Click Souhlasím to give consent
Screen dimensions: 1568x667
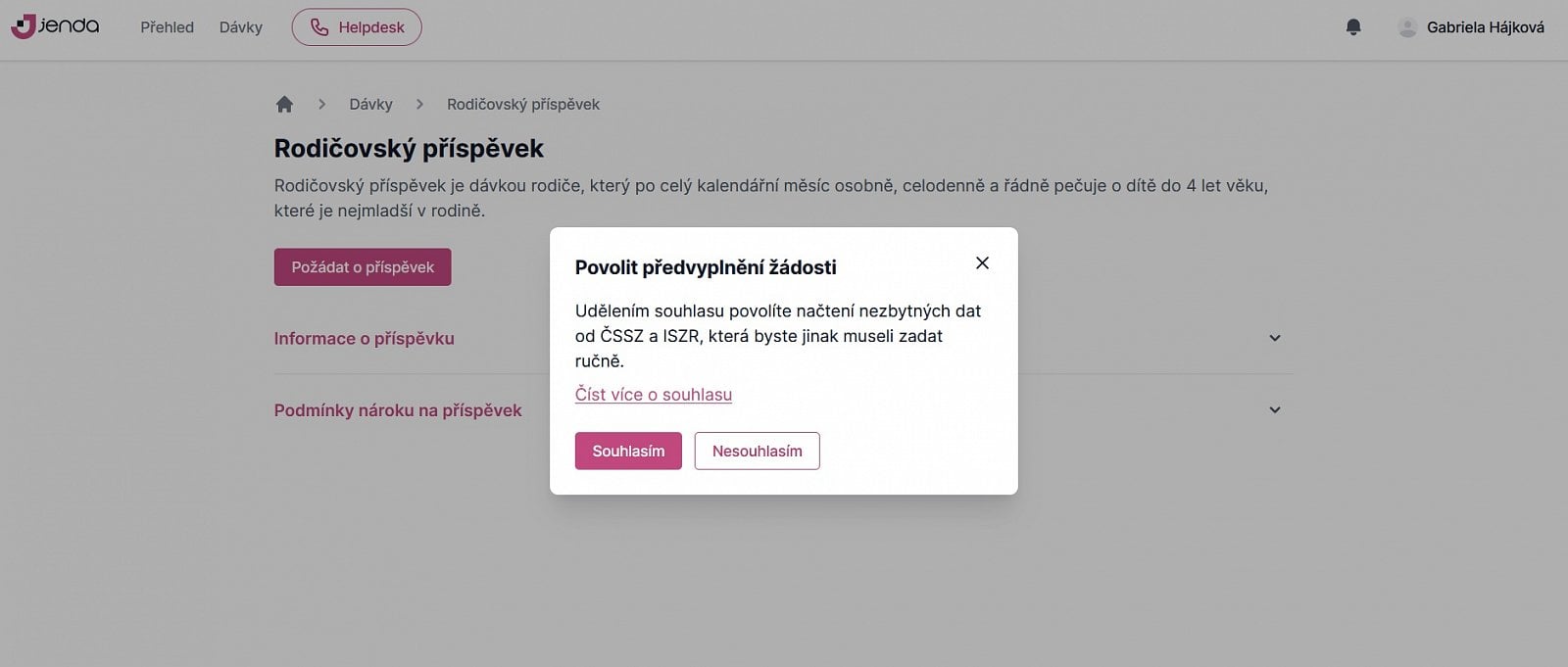(x=628, y=451)
